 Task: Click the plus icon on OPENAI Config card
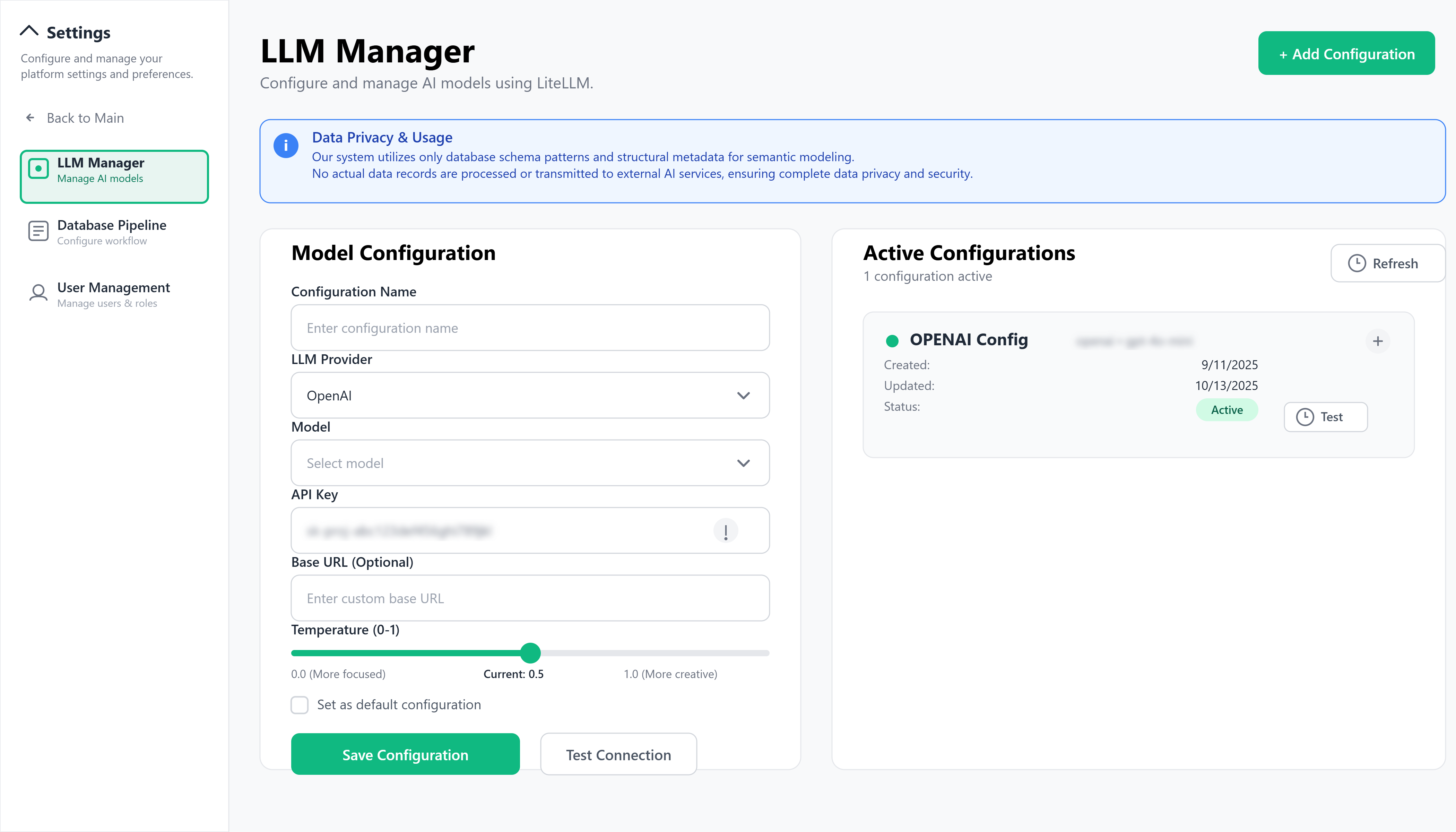1378,341
